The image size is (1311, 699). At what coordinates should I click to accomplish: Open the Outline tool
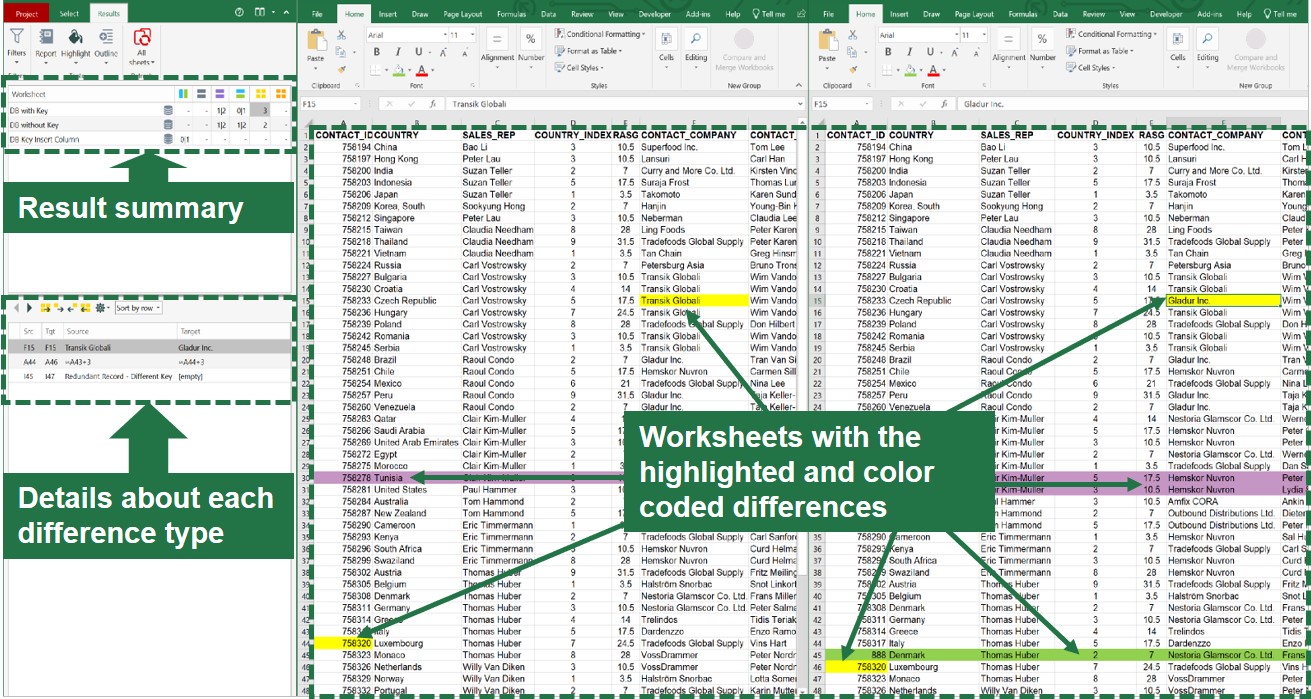click(106, 44)
